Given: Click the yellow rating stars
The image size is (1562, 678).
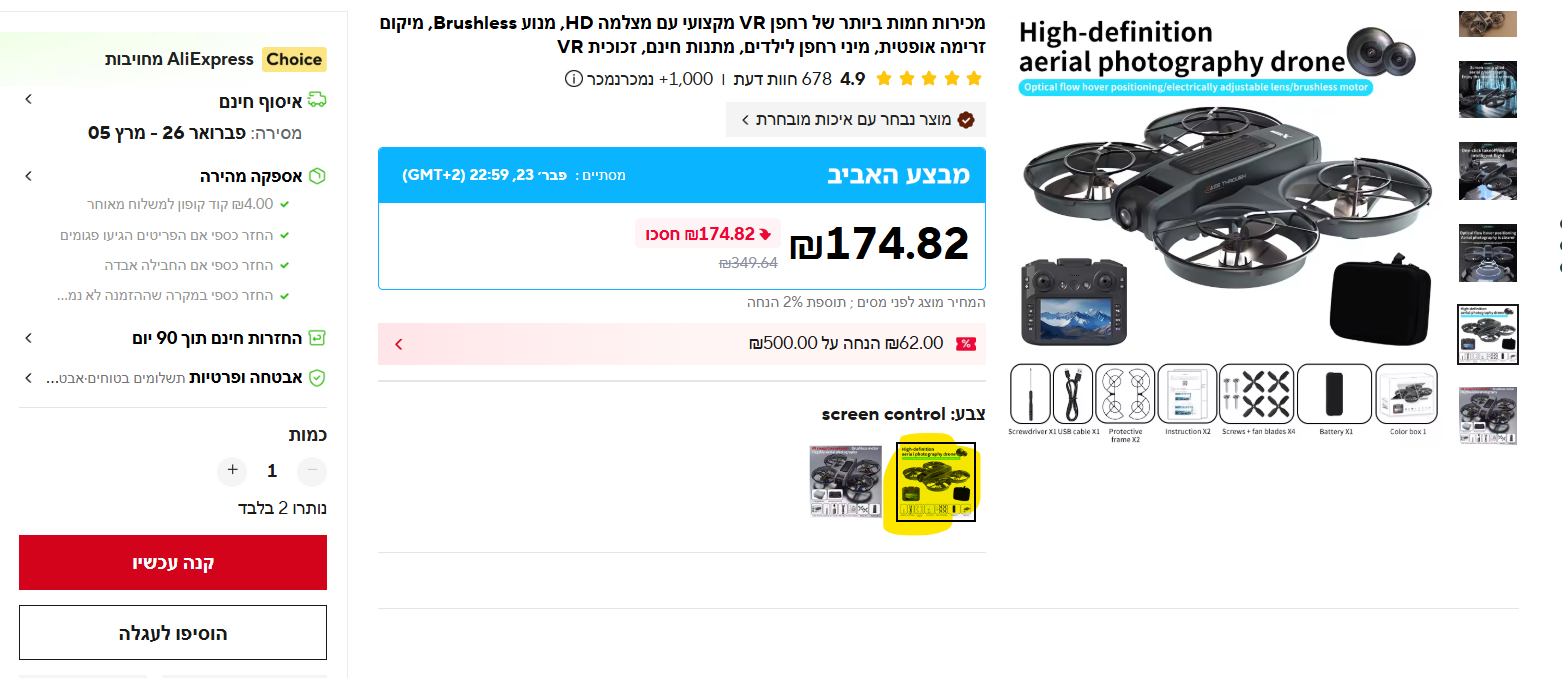Looking at the screenshot, I should (x=929, y=79).
